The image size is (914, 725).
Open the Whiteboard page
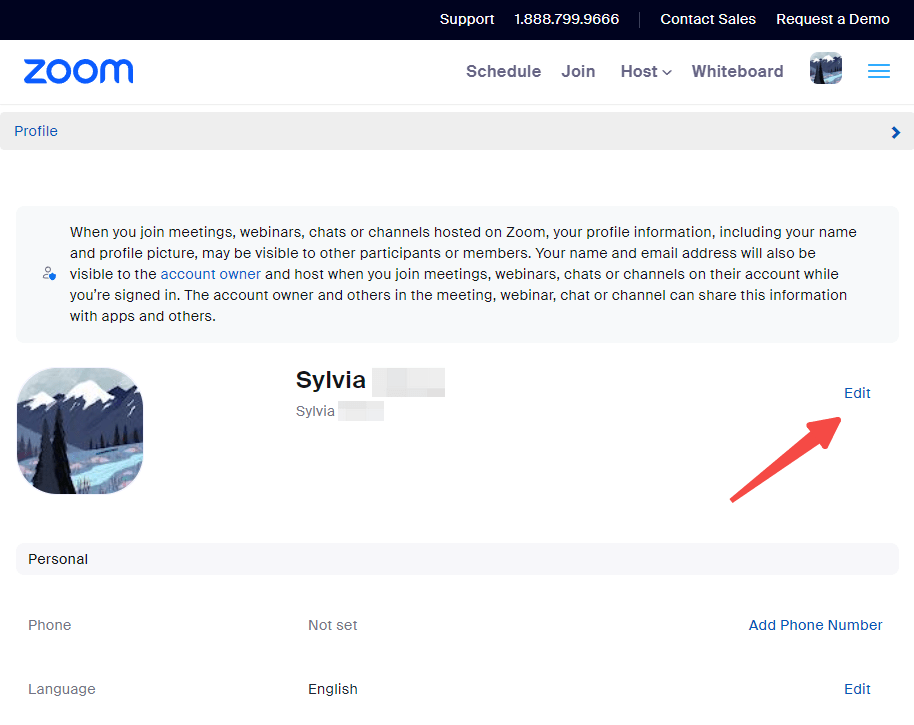coord(737,71)
